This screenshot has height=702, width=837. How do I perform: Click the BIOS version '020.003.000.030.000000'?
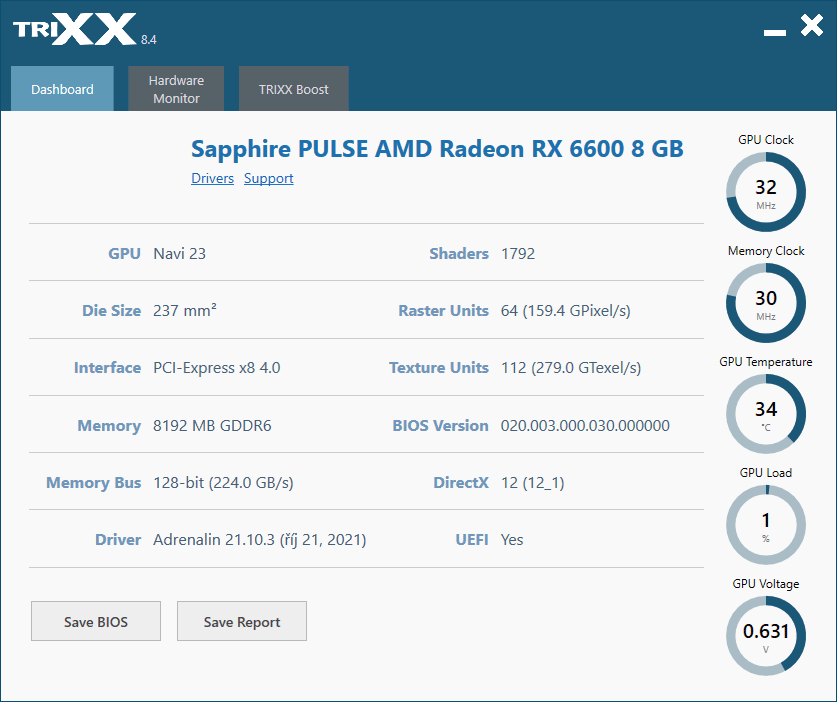[585, 425]
